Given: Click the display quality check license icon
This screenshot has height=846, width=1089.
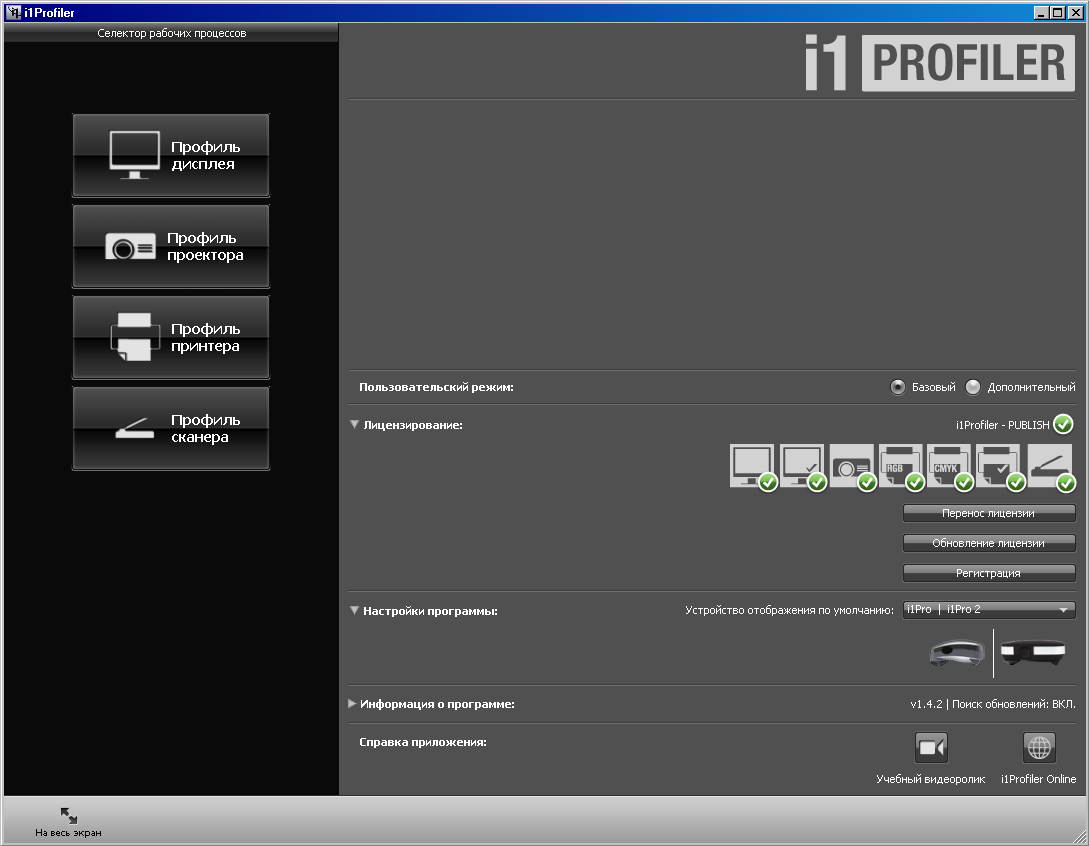Looking at the screenshot, I should point(802,467).
